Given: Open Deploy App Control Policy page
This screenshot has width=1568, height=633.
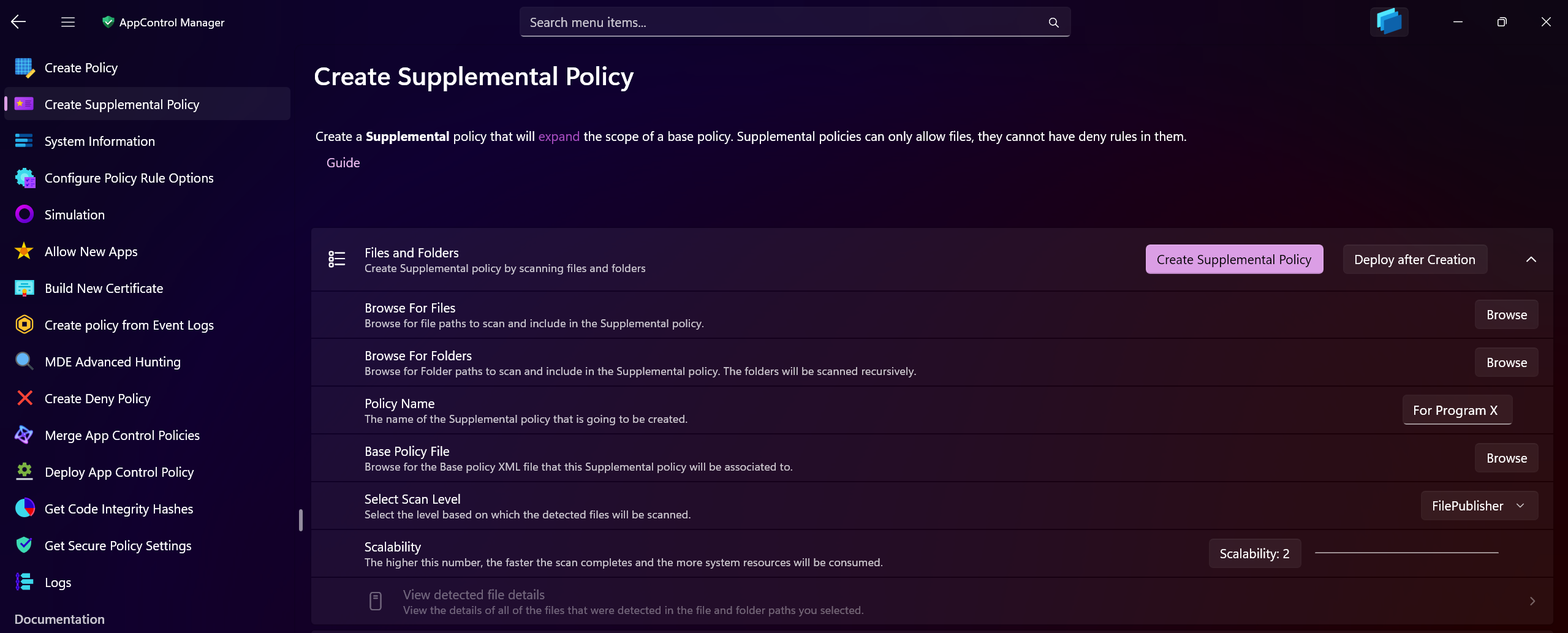Looking at the screenshot, I should (x=147, y=472).
